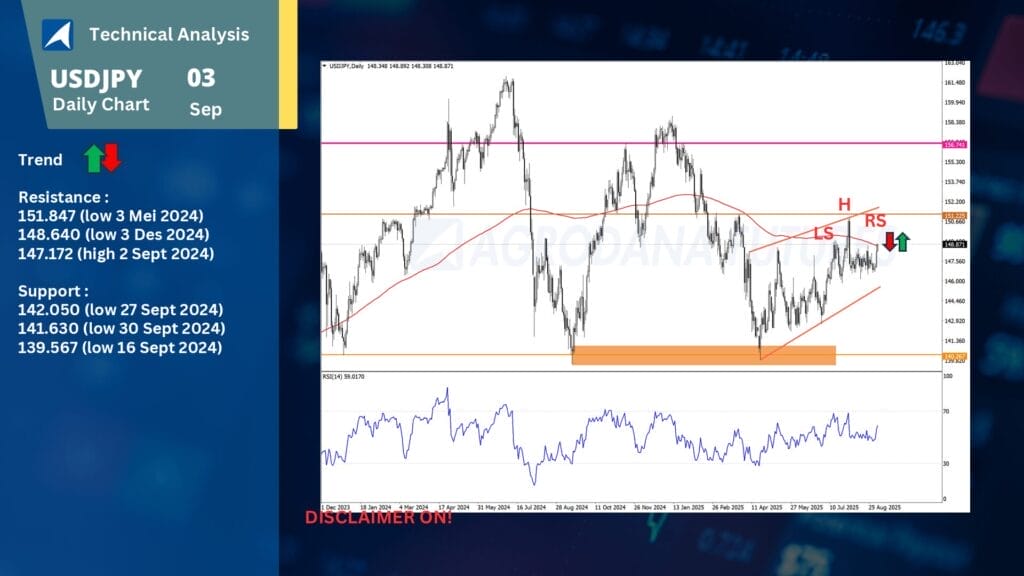
Task: Click the orange support zone rectangle
Action: point(703,355)
